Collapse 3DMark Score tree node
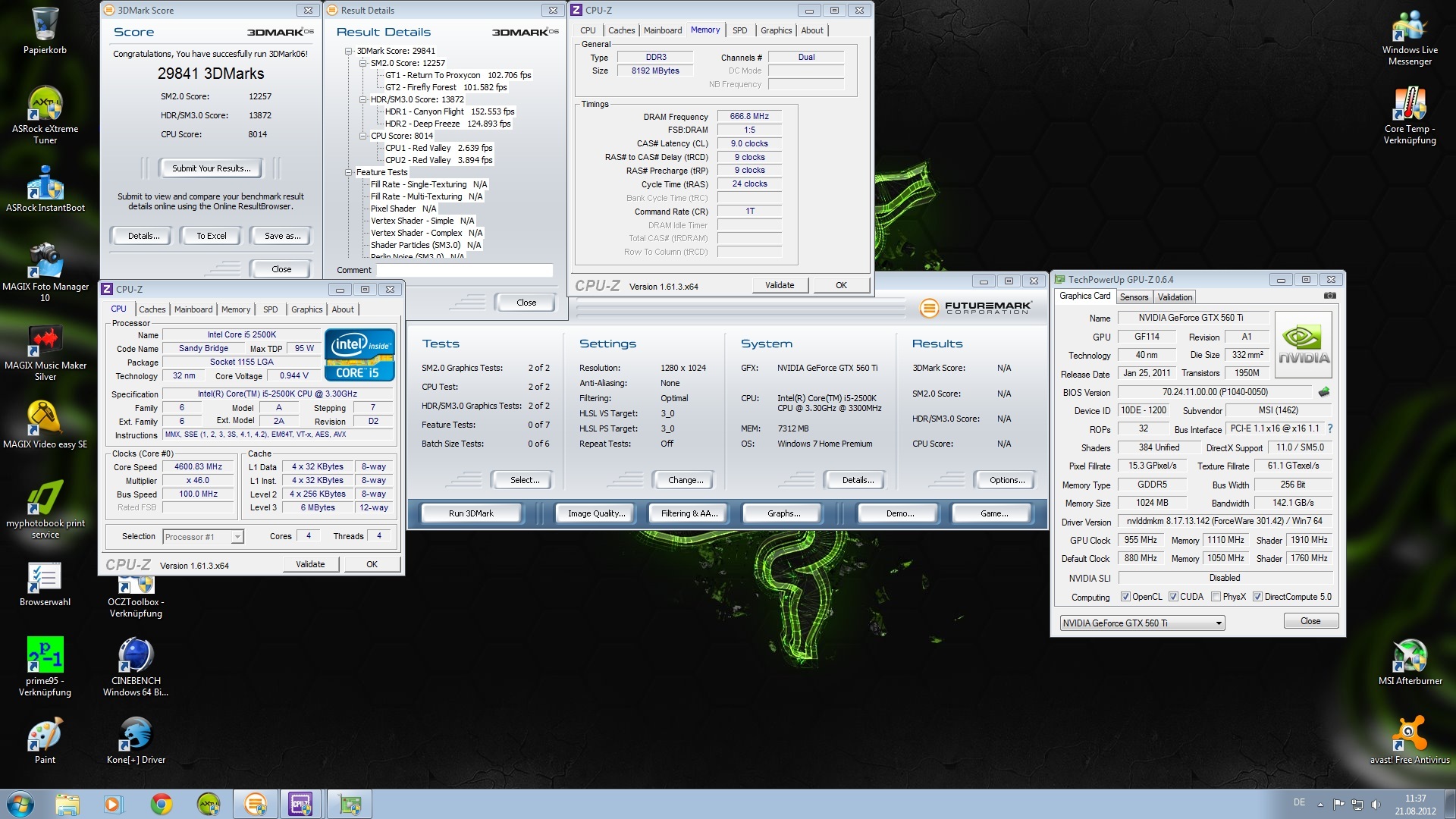1456x819 pixels. pos(349,52)
